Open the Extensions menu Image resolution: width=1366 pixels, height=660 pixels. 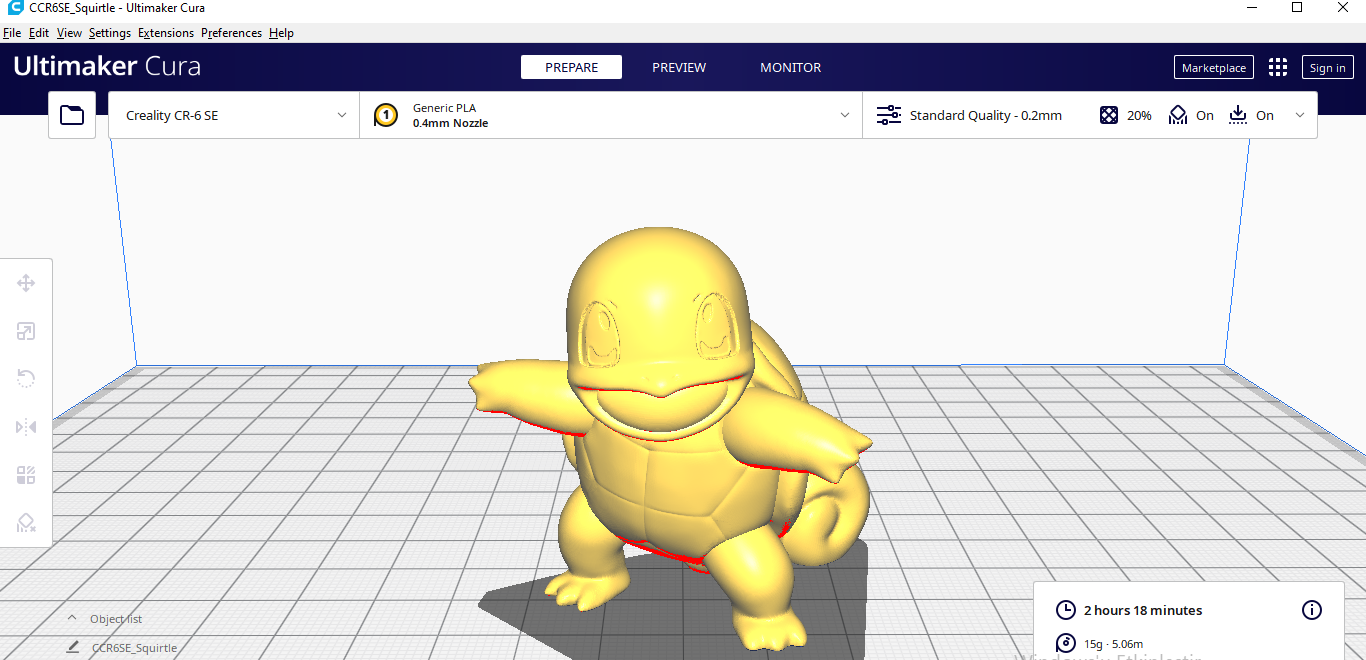pyautogui.click(x=165, y=32)
